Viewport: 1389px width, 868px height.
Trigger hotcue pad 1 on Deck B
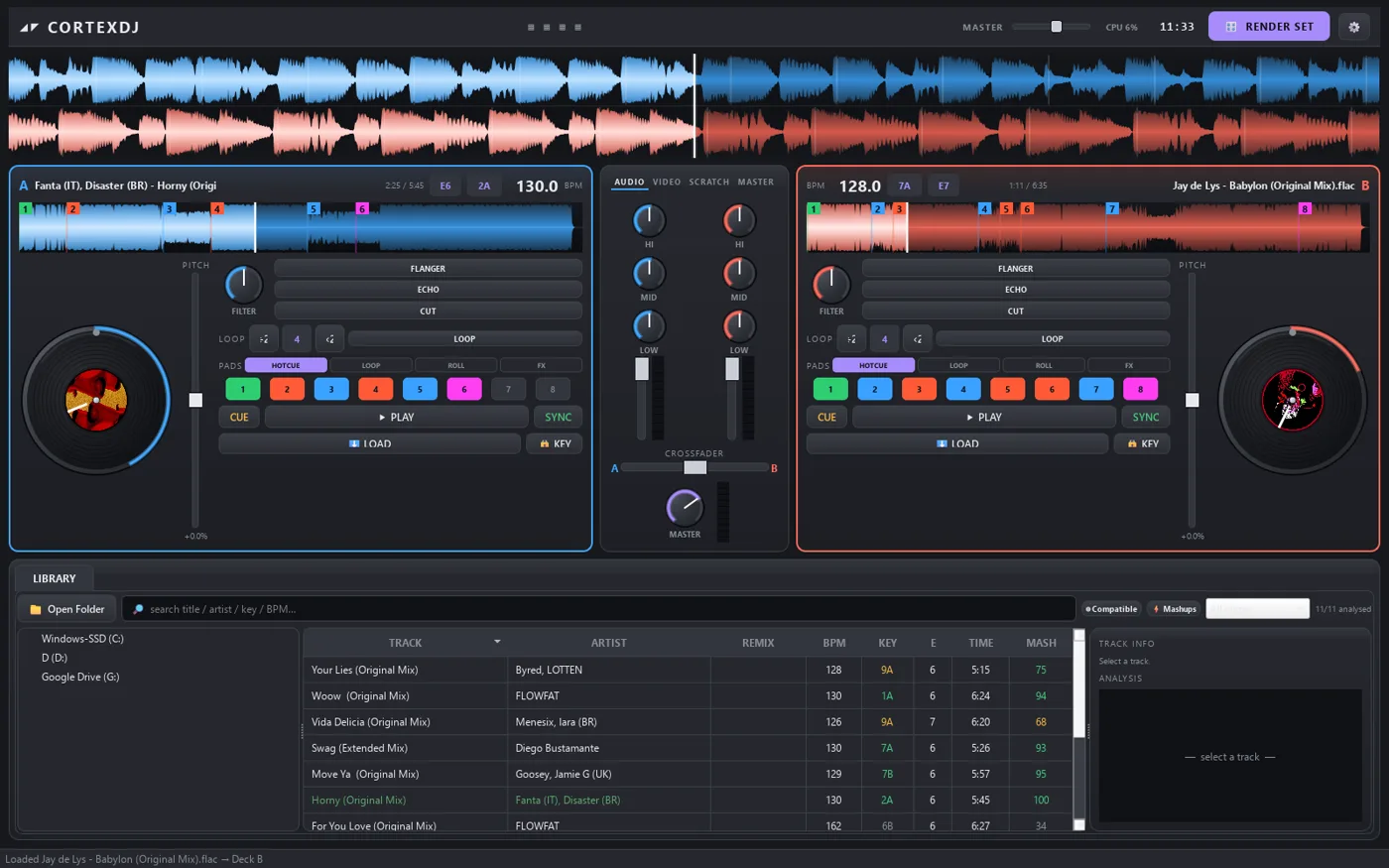[830, 389]
